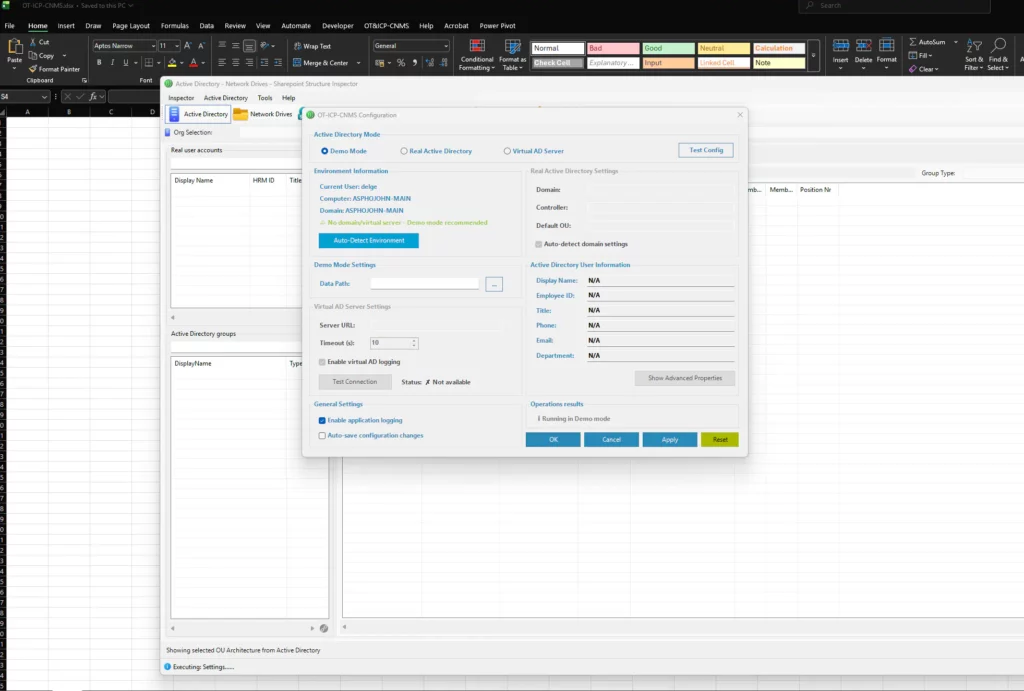The image size is (1024, 691).
Task: Click the AutoSum sigma icon
Action: coord(913,42)
